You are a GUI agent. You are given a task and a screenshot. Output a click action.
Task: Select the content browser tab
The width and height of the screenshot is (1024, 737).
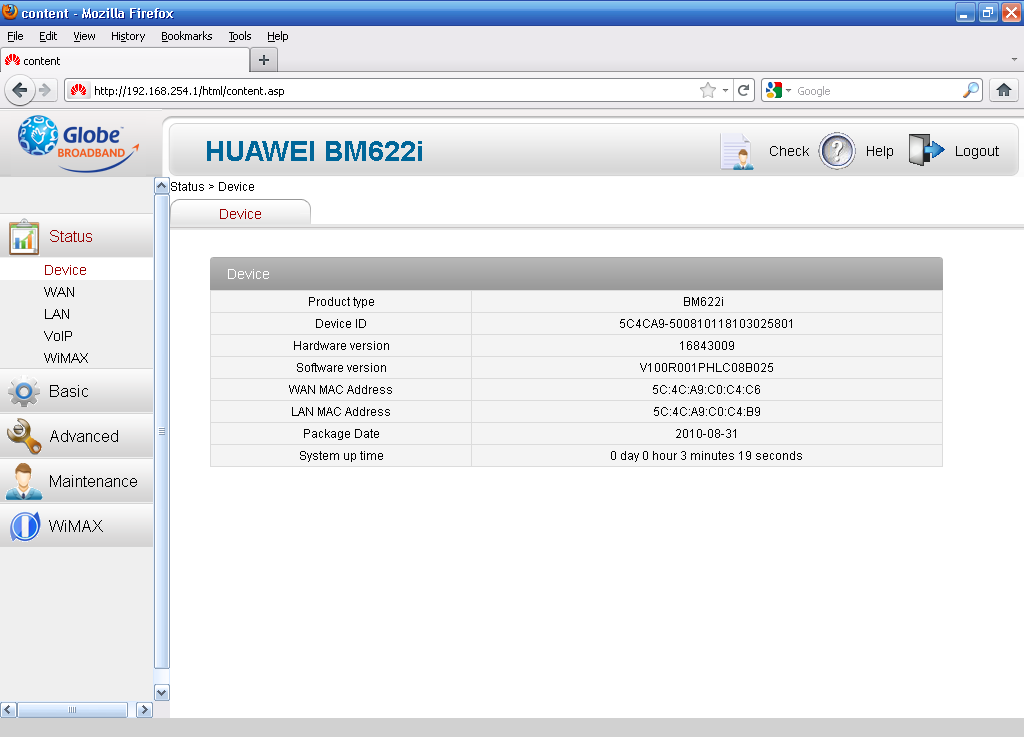pos(125,61)
